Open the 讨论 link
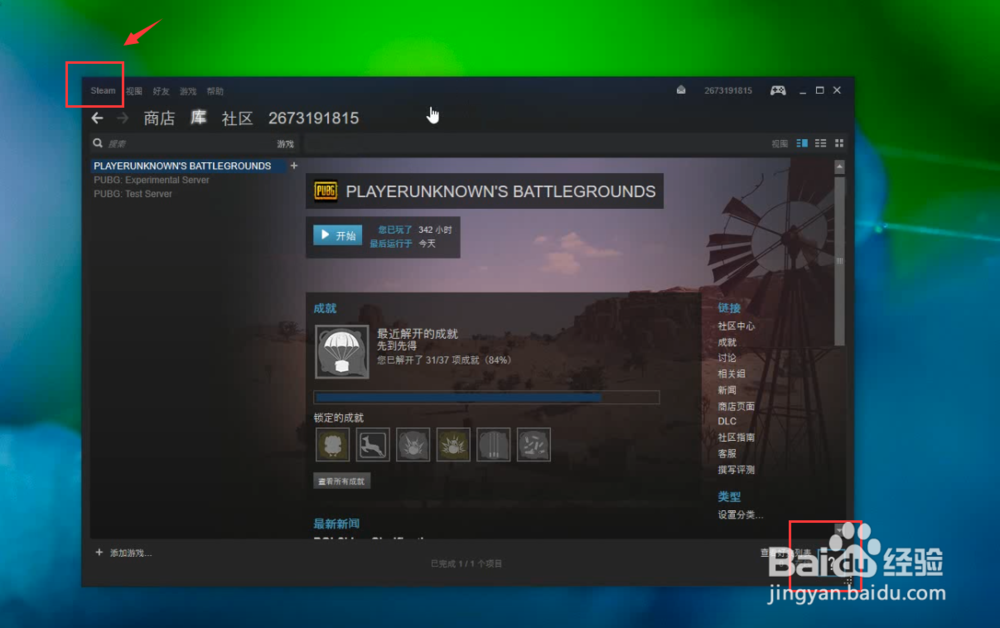This screenshot has width=1000, height=628. tap(727, 358)
